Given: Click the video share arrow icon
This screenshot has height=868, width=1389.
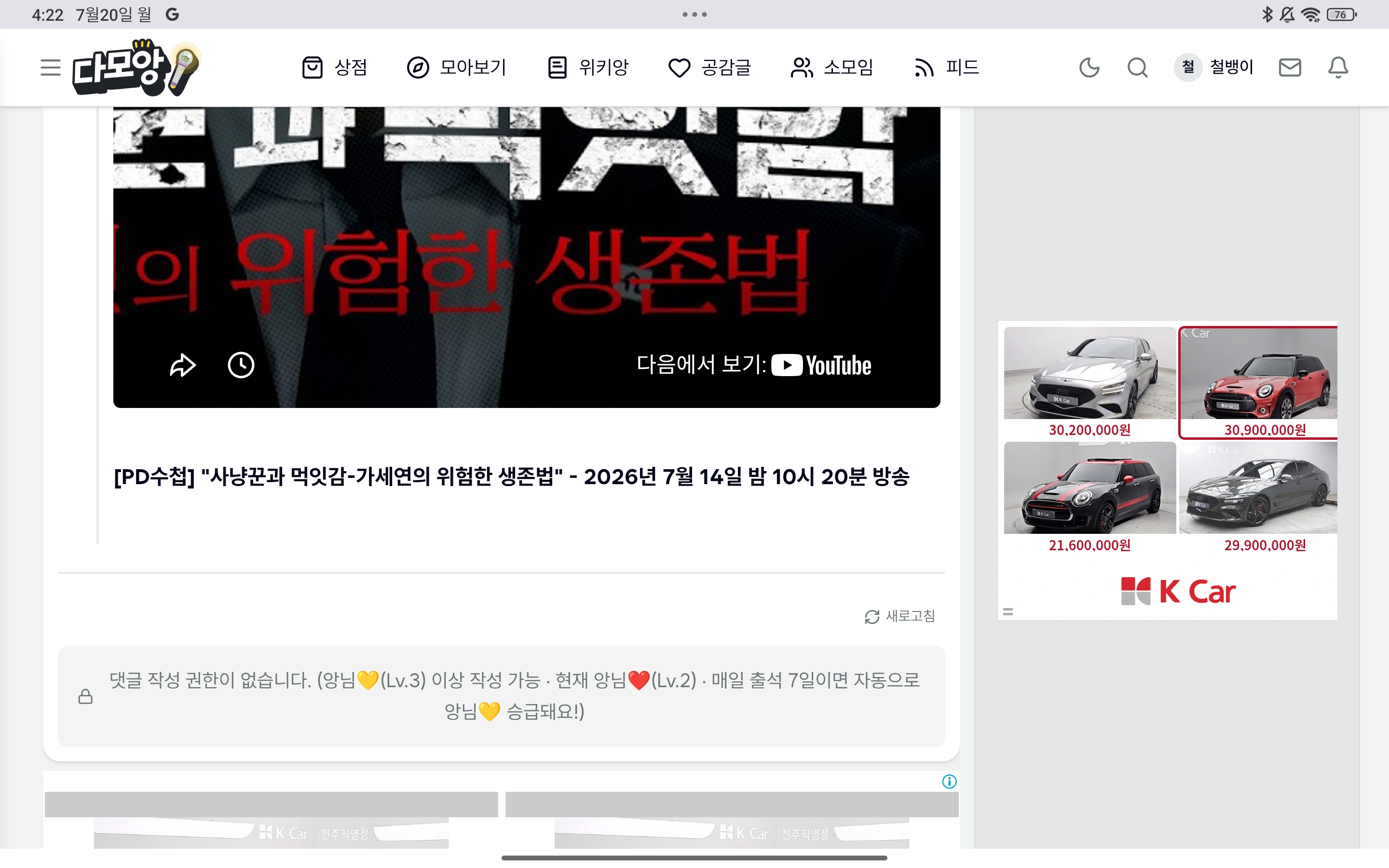Looking at the screenshot, I should (182, 365).
